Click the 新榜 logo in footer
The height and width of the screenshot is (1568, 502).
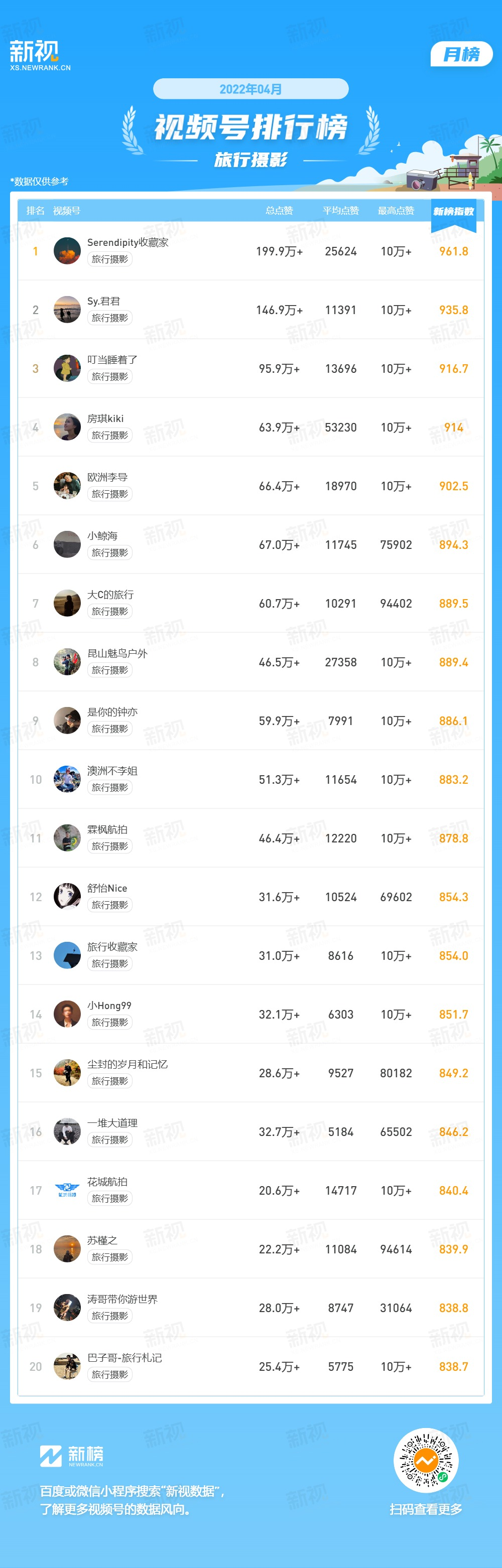coord(71,1456)
